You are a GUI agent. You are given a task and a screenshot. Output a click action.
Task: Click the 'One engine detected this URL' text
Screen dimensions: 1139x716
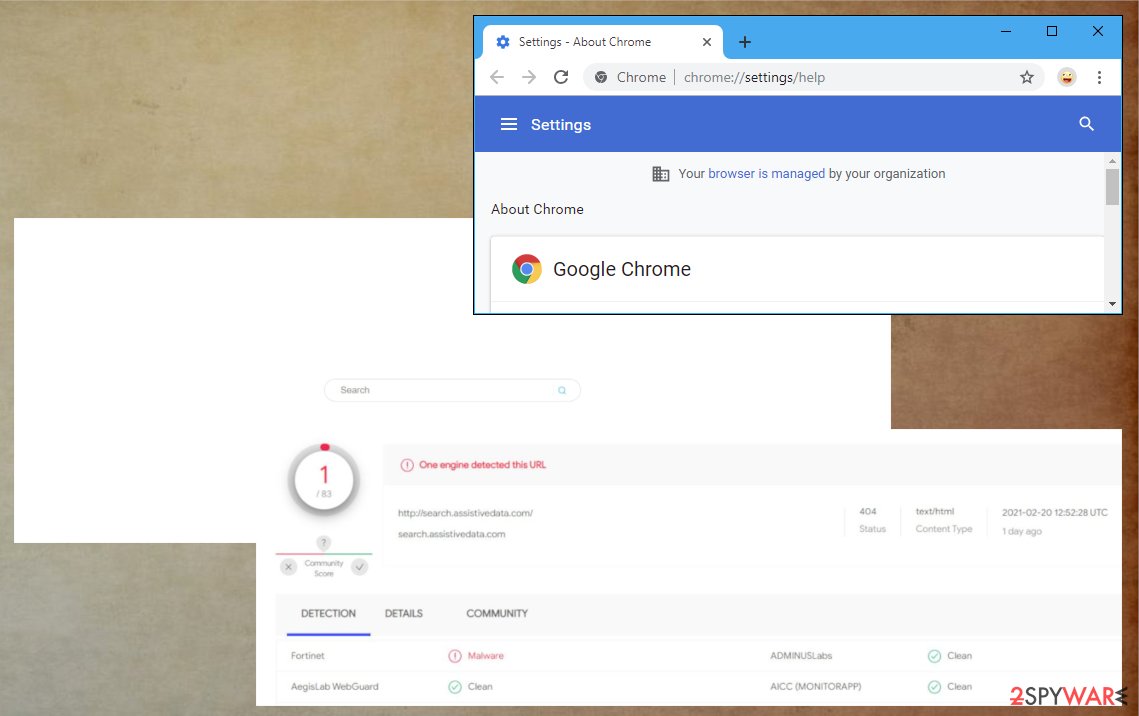click(x=482, y=465)
